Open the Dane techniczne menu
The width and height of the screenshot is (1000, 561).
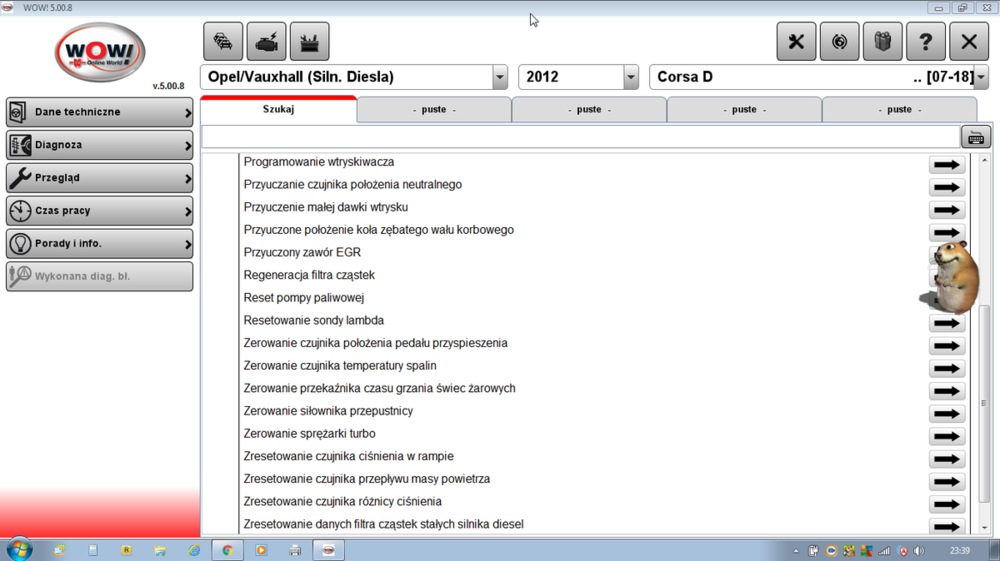click(99, 112)
